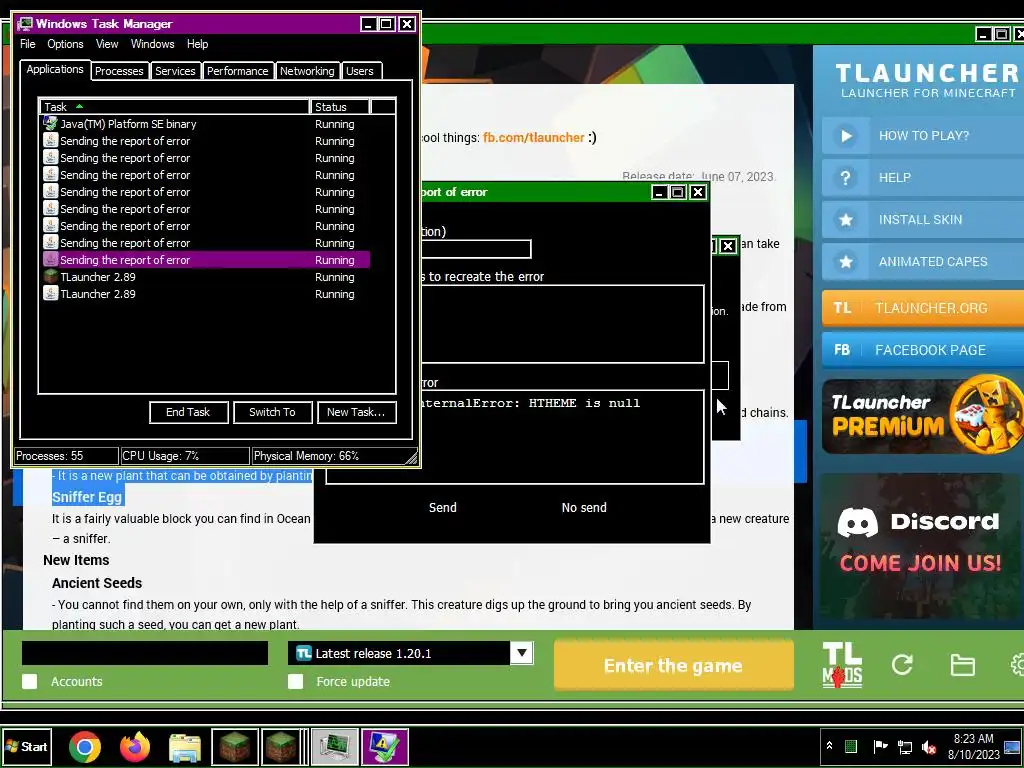The height and width of the screenshot is (768, 1024).
Task: Click the Help question mark icon
Action: click(x=846, y=178)
